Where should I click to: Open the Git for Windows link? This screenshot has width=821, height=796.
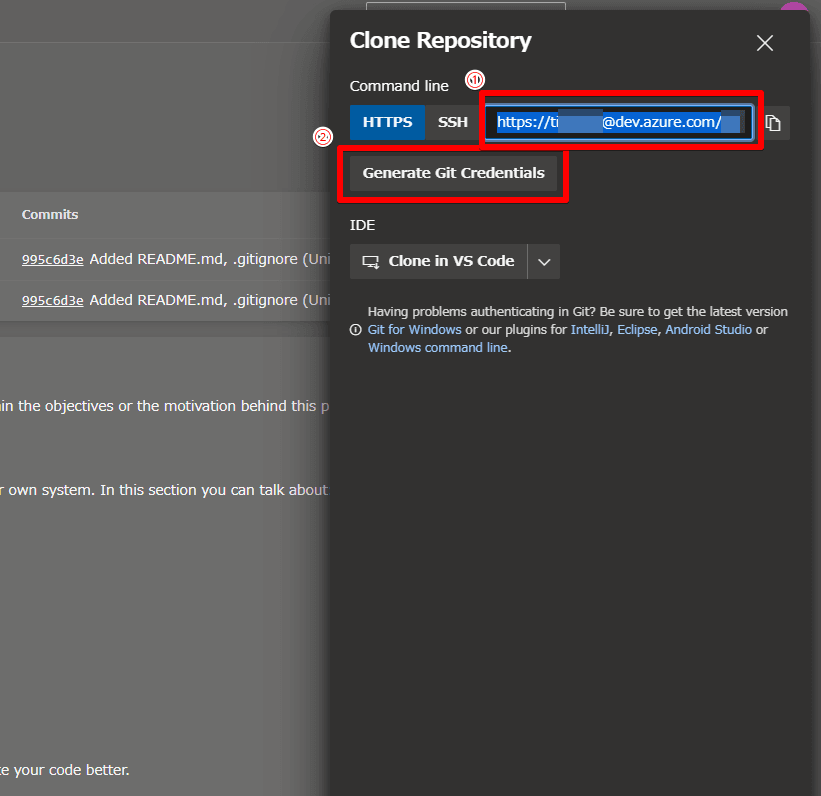[x=414, y=330]
